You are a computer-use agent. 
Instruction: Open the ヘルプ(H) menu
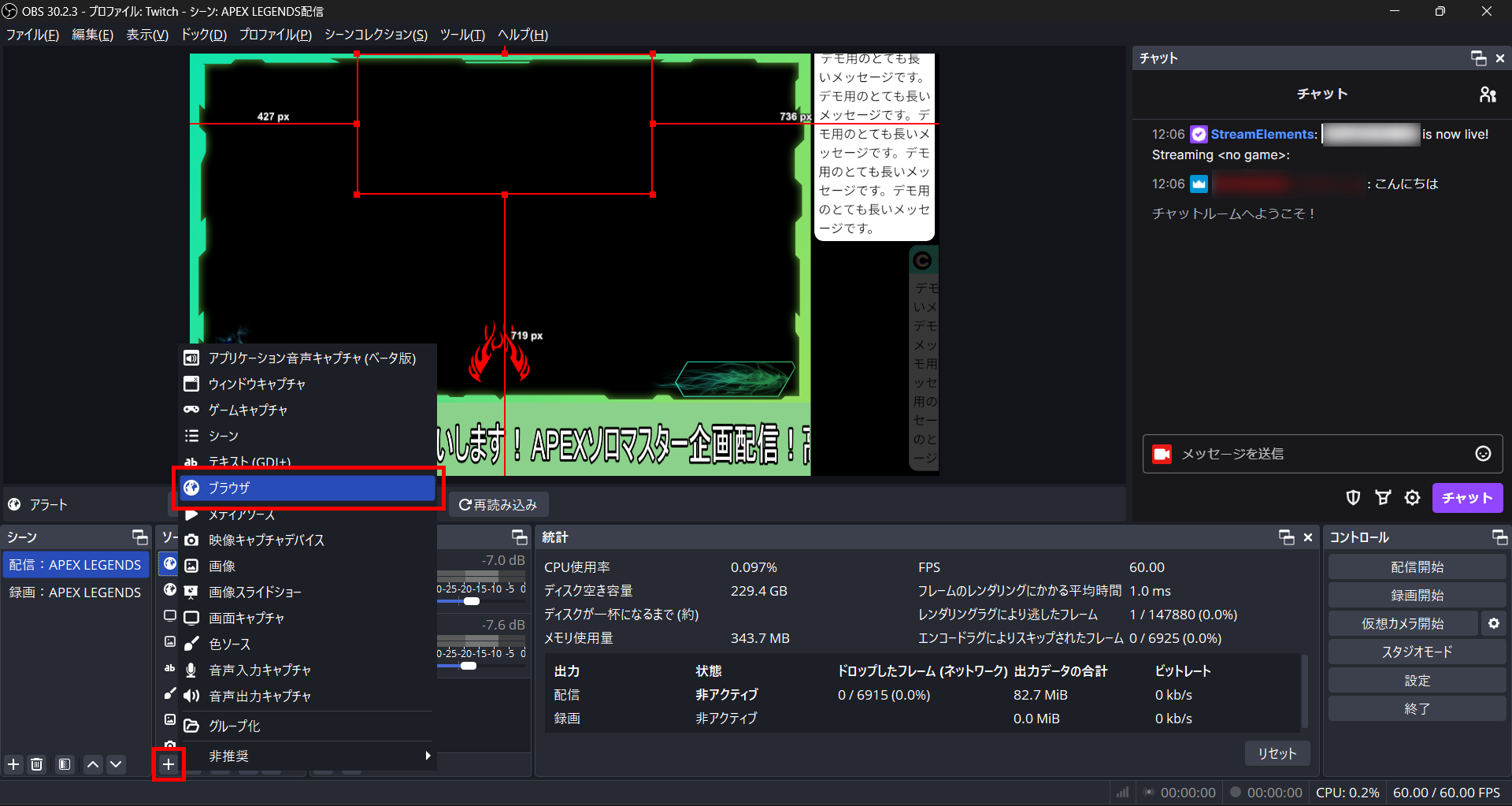523,35
